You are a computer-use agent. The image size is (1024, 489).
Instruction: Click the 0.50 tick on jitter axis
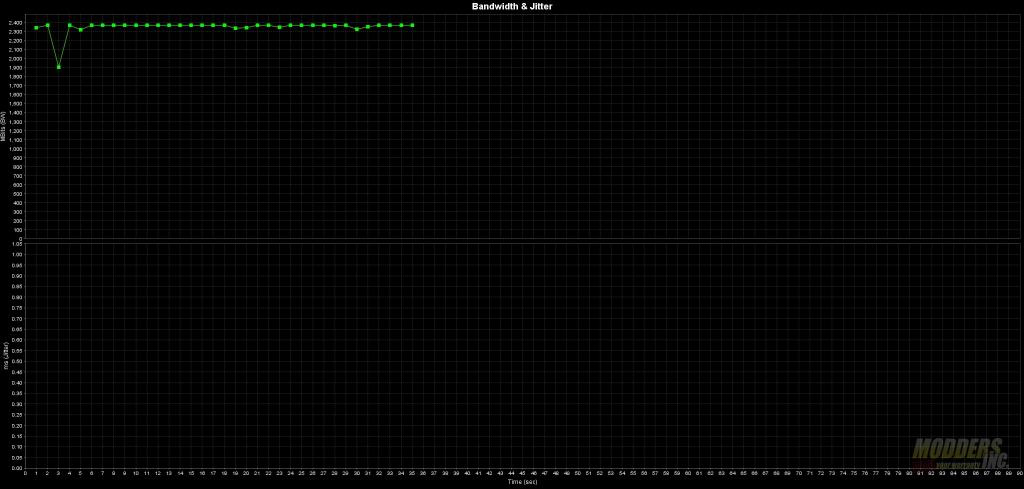[18, 361]
